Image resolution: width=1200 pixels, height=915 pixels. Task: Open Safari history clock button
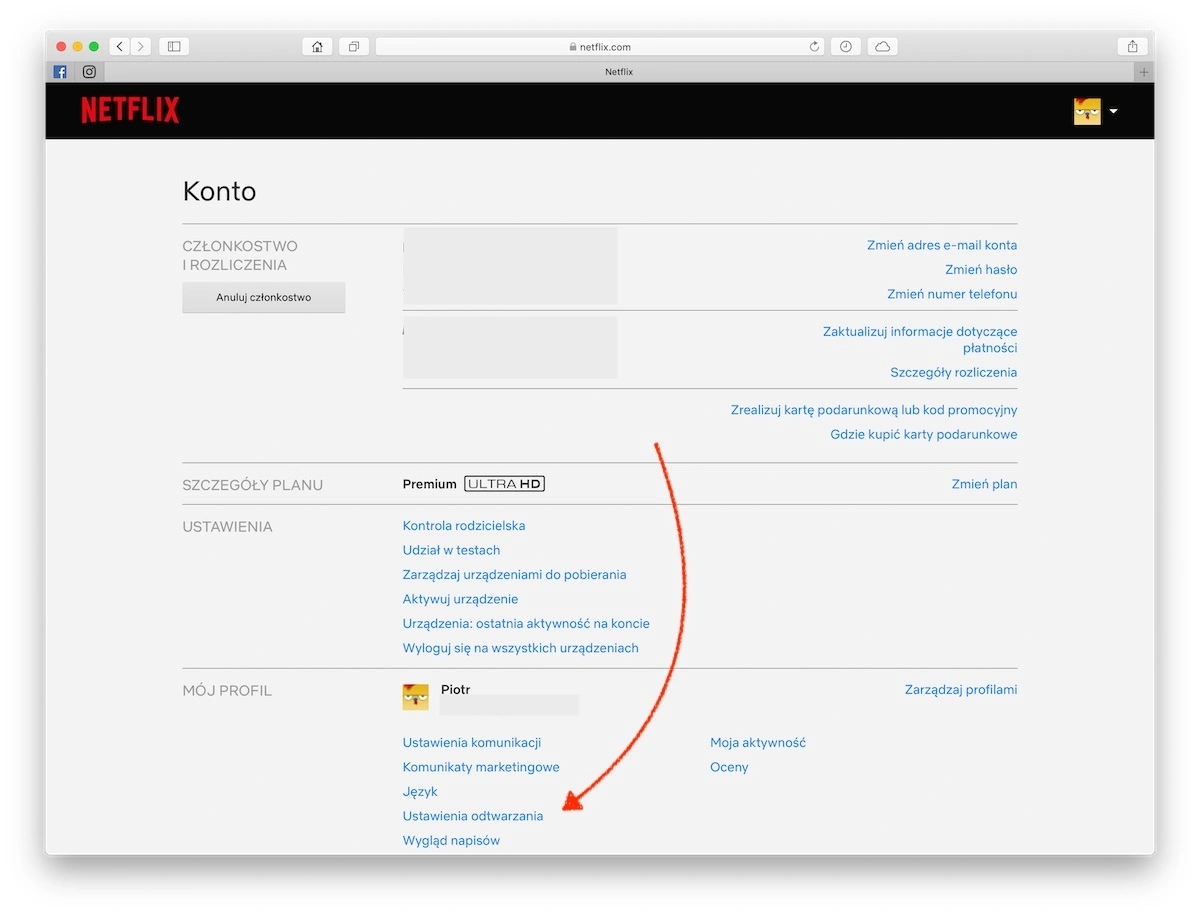tap(846, 47)
